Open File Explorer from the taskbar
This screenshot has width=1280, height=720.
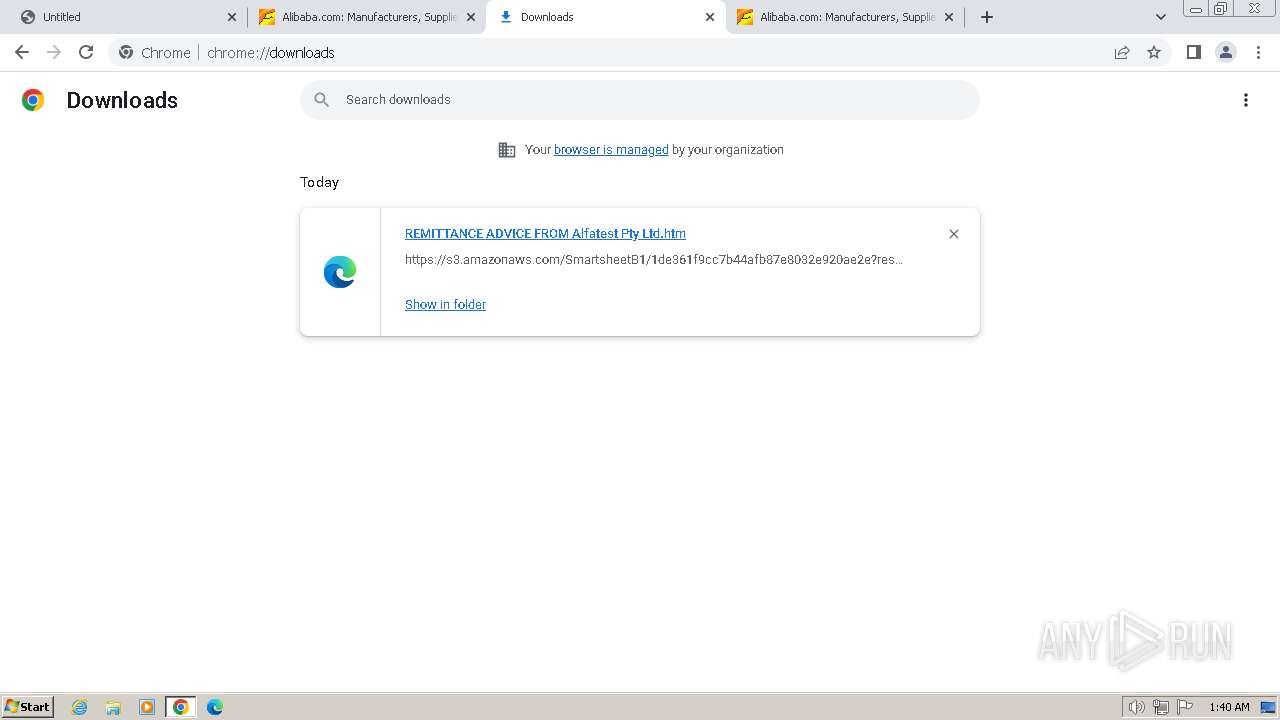pyautogui.click(x=113, y=707)
